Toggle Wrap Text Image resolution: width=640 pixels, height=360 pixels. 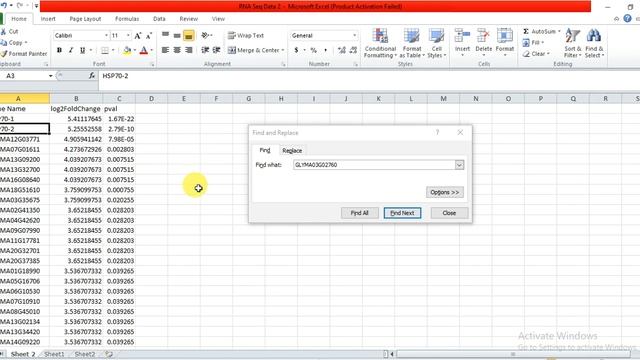[246, 36]
